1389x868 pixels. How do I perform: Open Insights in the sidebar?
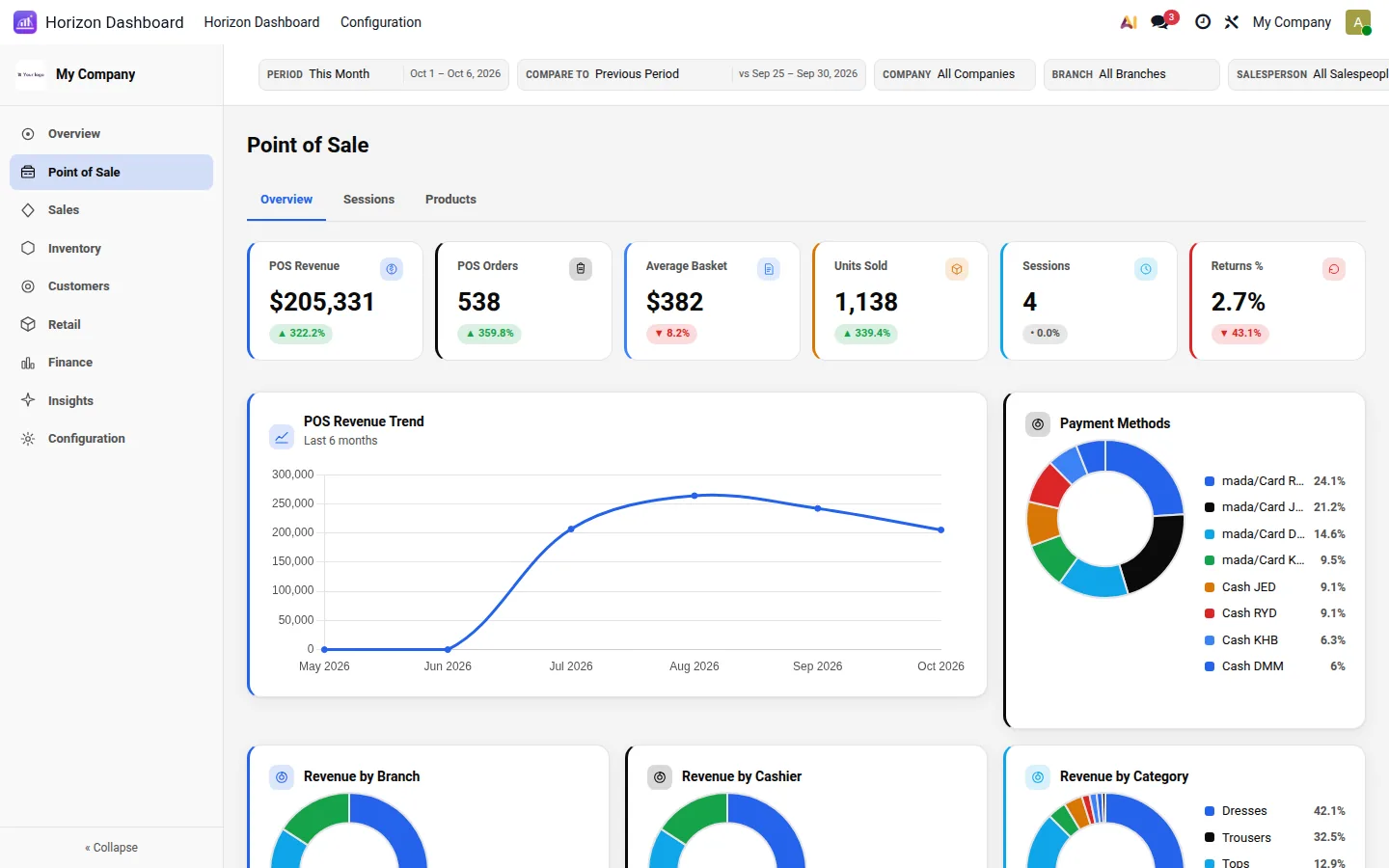111,401
